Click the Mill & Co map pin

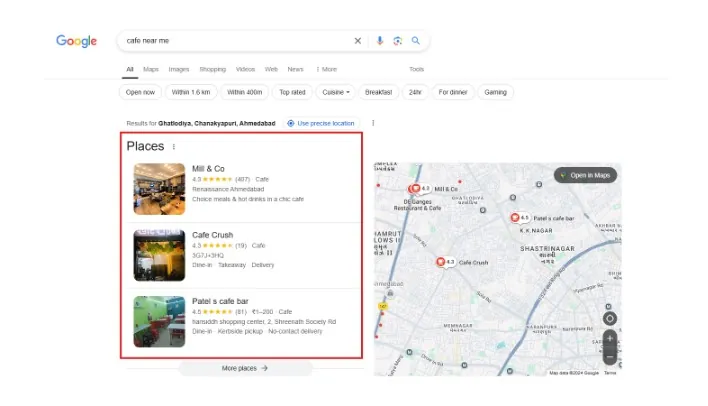(415, 188)
